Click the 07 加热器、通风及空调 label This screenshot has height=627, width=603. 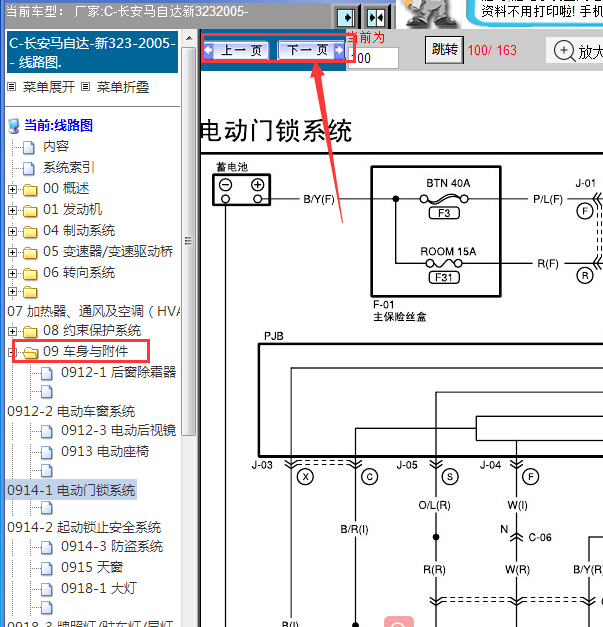(x=94, y=311)
